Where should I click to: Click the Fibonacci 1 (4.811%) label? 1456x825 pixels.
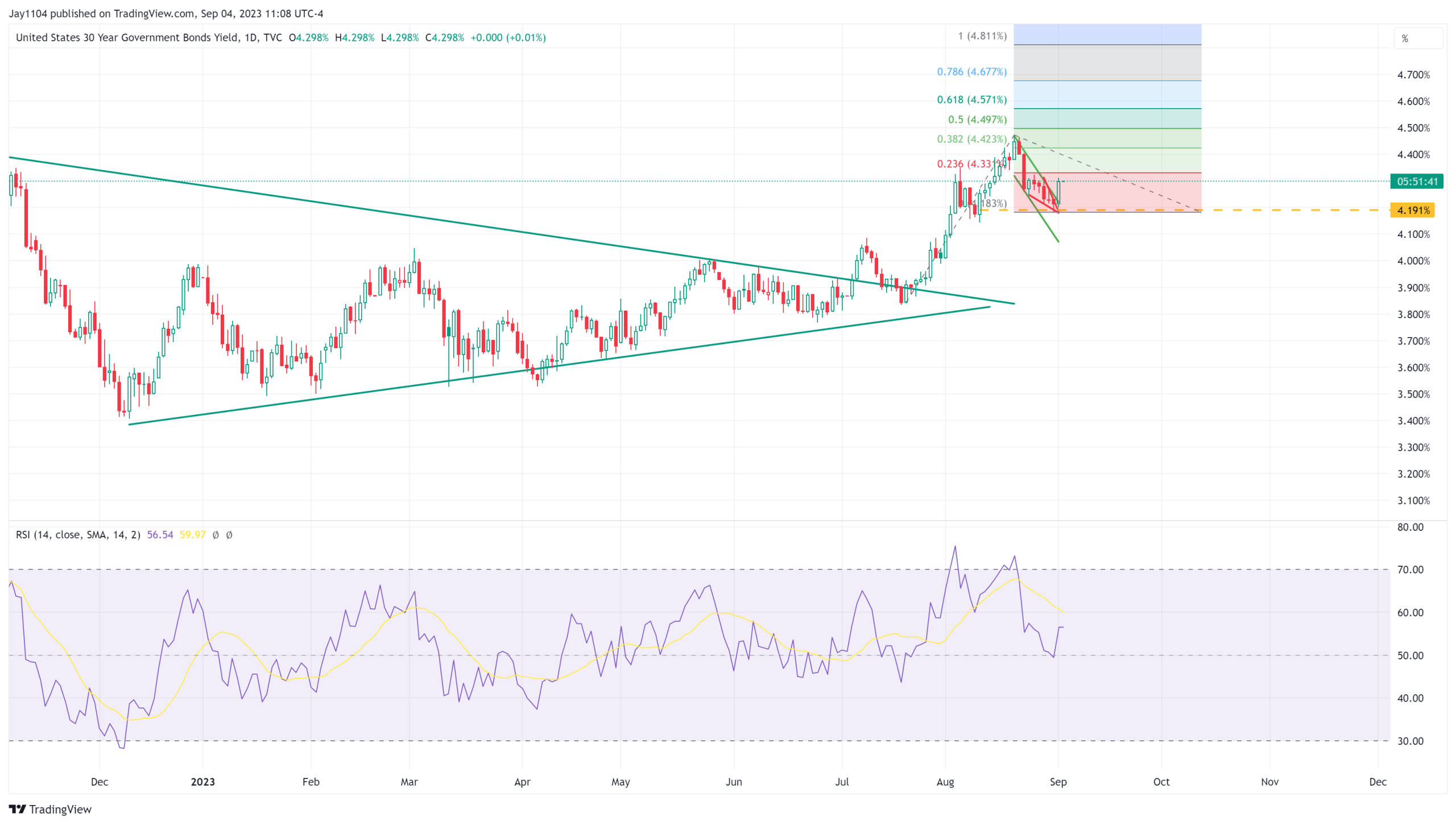pyautogui.click(x=982, y=36)
